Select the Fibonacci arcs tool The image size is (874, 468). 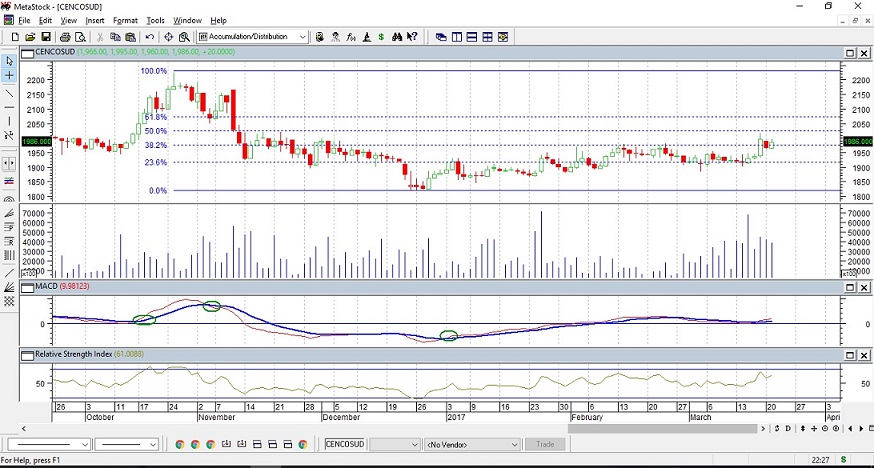point(9,198)
